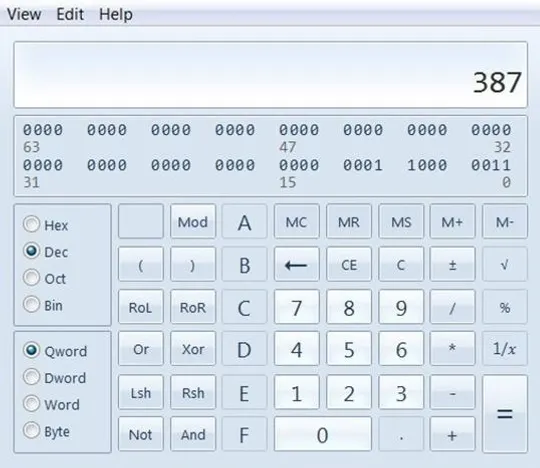Click the RoL rotate left button
This screenshot has width=540, height=468.
click(141, 307)
